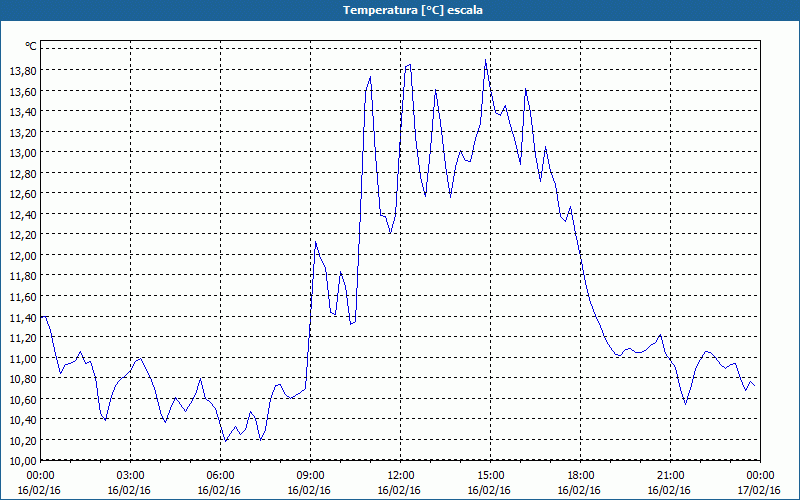Select the 12,60 y-axis value
800x500 pixels.
pyautogui.click(x=22, y=194)
